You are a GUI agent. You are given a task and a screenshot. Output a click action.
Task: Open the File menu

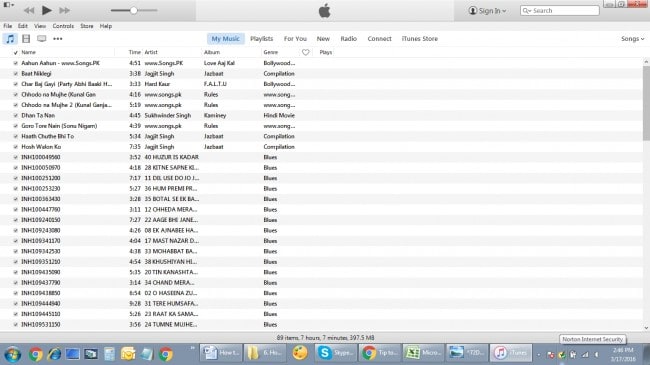tap(7, 26)
